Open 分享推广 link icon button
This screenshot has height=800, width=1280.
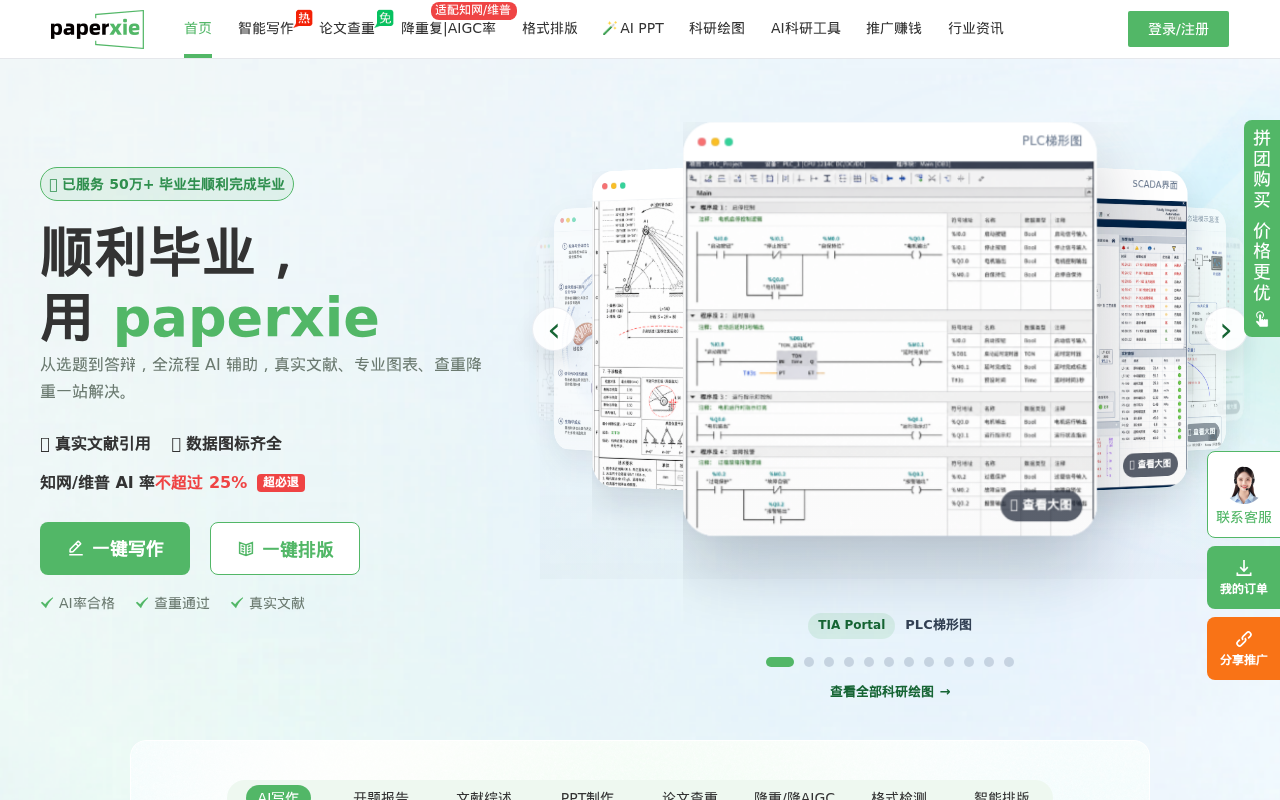pos(1244,648)
